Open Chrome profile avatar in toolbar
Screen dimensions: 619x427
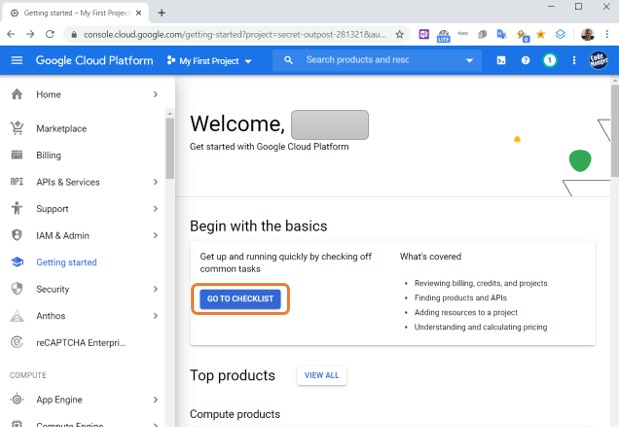(x=587, y=34)
